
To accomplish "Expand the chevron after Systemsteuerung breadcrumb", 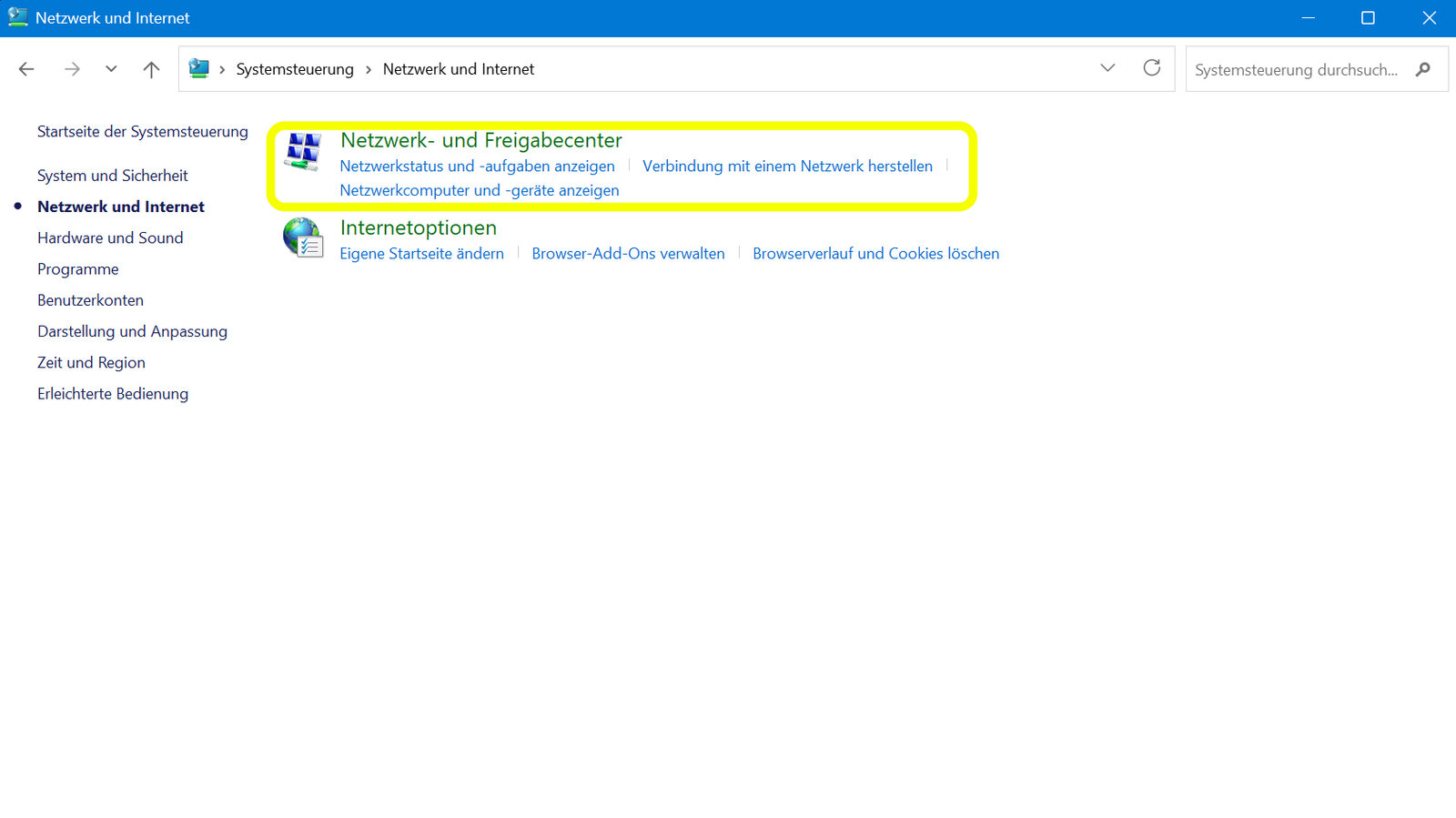I will [x=369, y=69].
